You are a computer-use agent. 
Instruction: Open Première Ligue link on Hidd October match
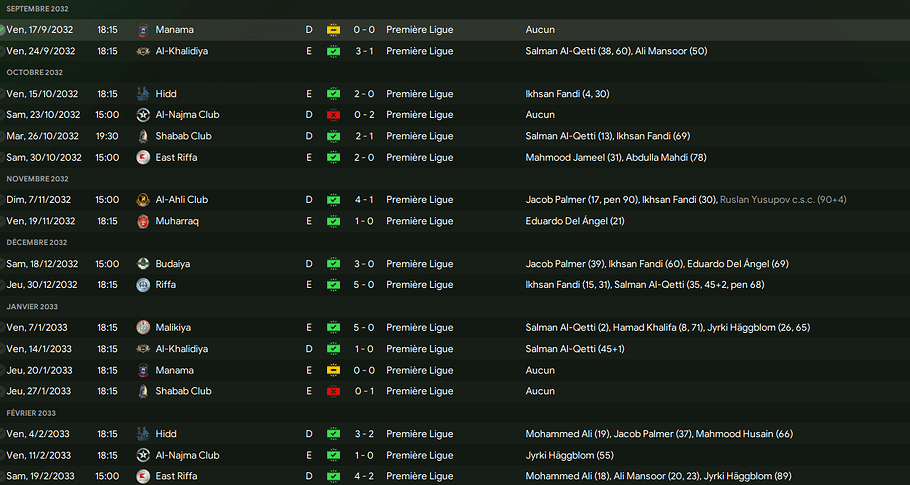point(420,93)
